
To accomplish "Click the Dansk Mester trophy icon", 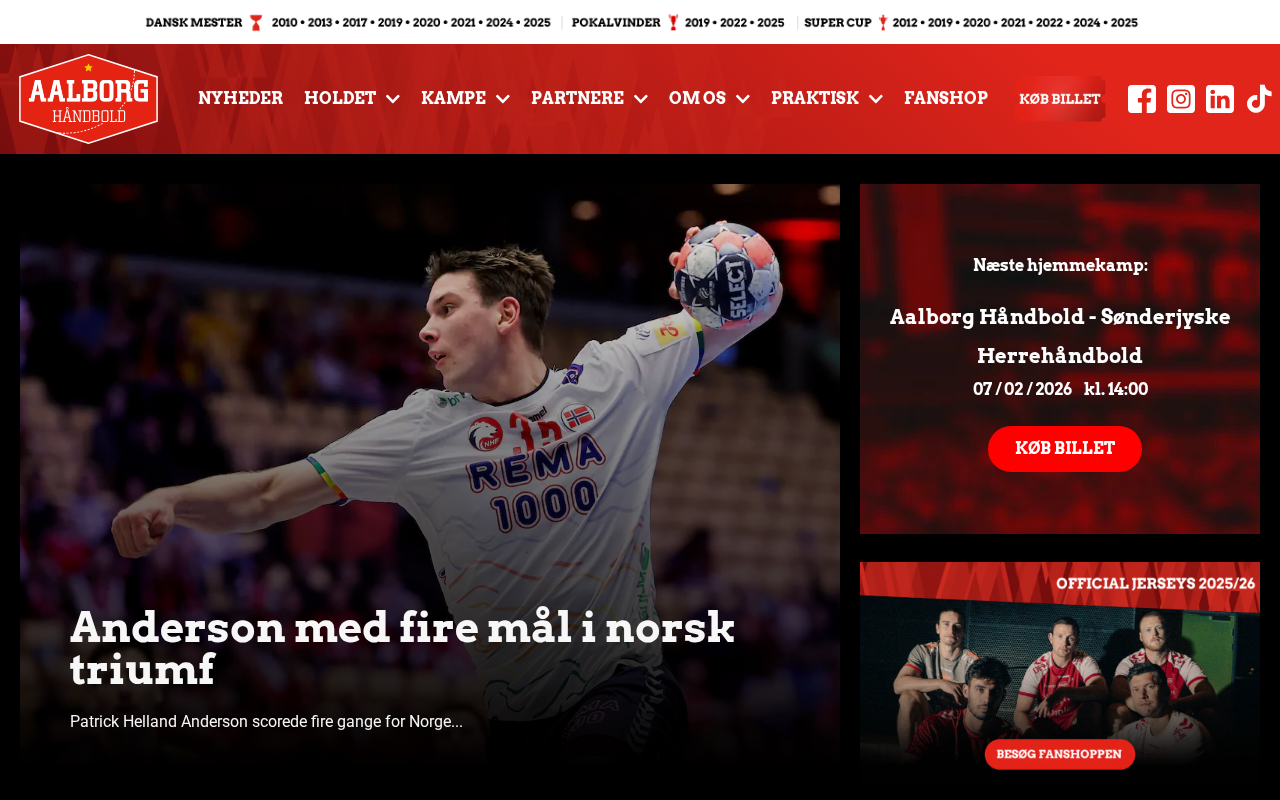I will 256,23.
